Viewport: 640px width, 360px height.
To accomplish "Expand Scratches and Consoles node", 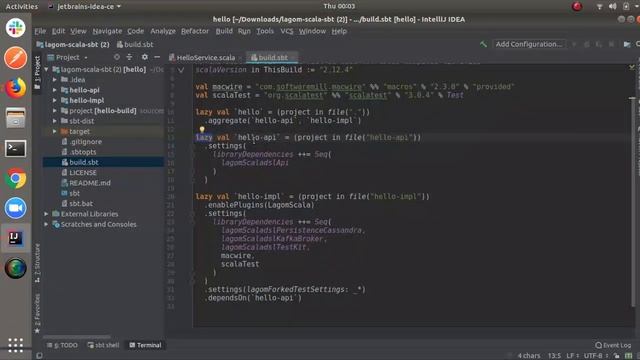I will pyautogui.click(x=47, y=224).
